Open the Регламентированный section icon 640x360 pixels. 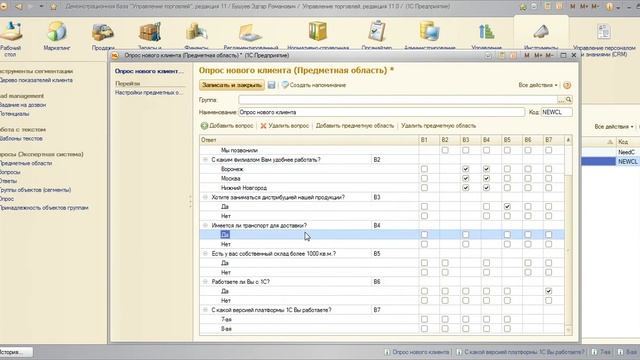coord(250,32)
